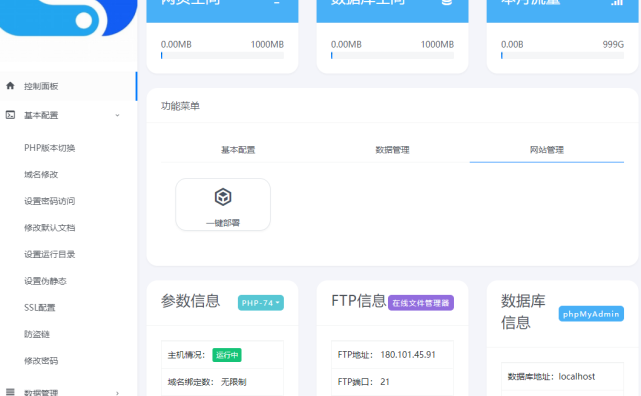Open 设置密码访问 in the sidebar
641x396 pixels.
pos(49,201)
